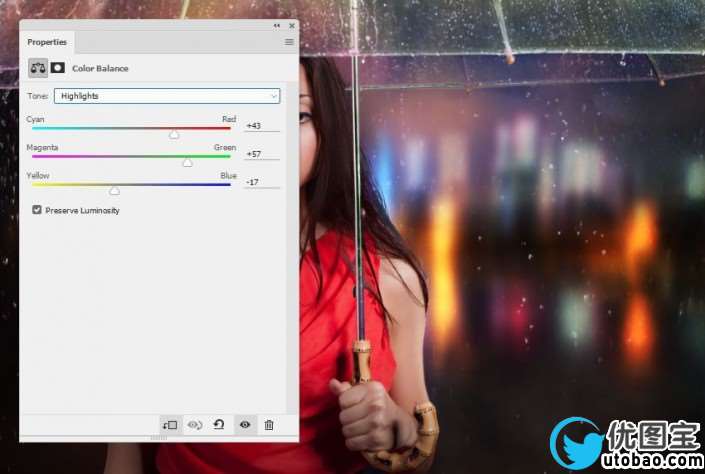View previous state icon
The width and height of the screenshot is (705, 474).
[x=195, y=425]
